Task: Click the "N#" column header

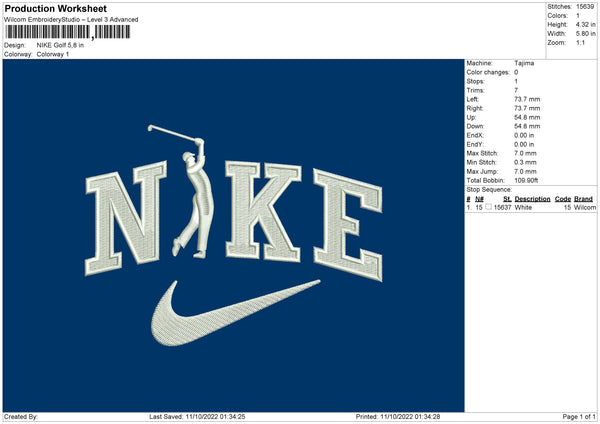Action: pos(479,199)
